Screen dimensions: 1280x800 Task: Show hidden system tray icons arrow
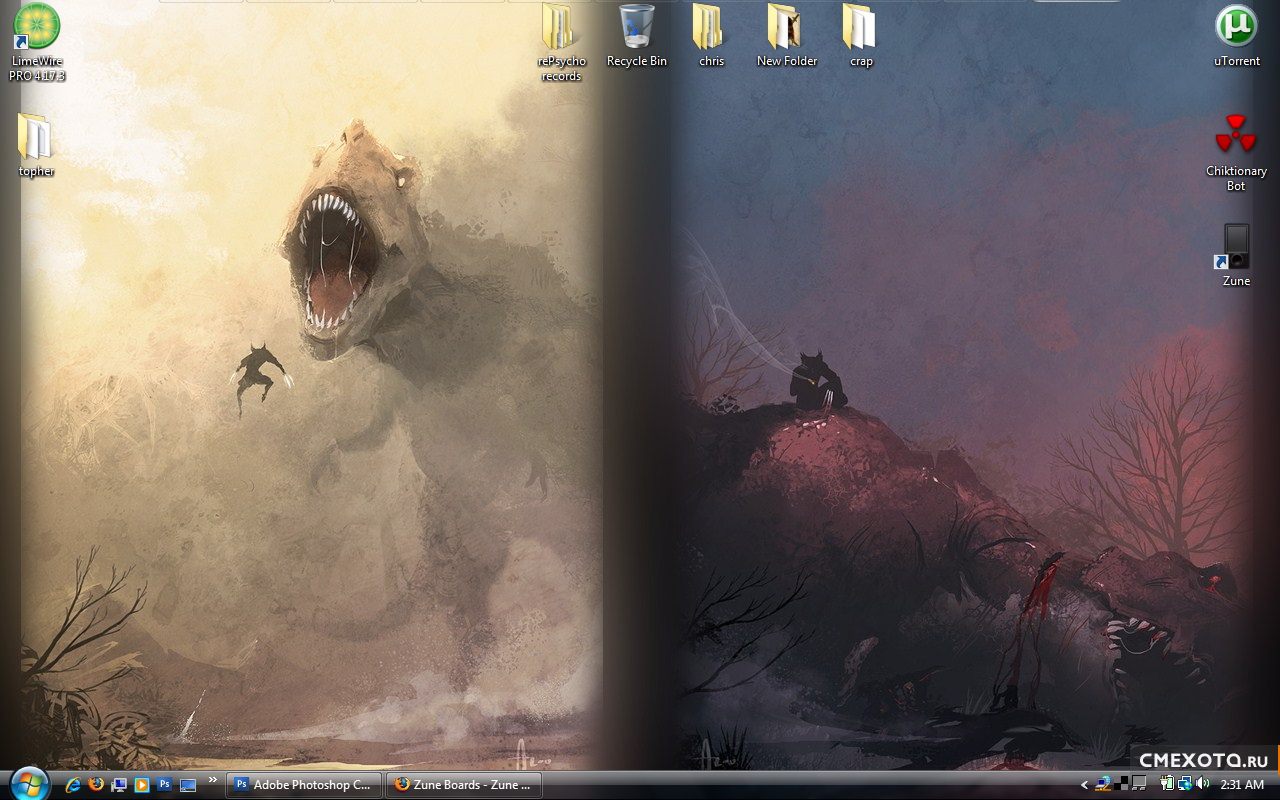[1085, 785]
